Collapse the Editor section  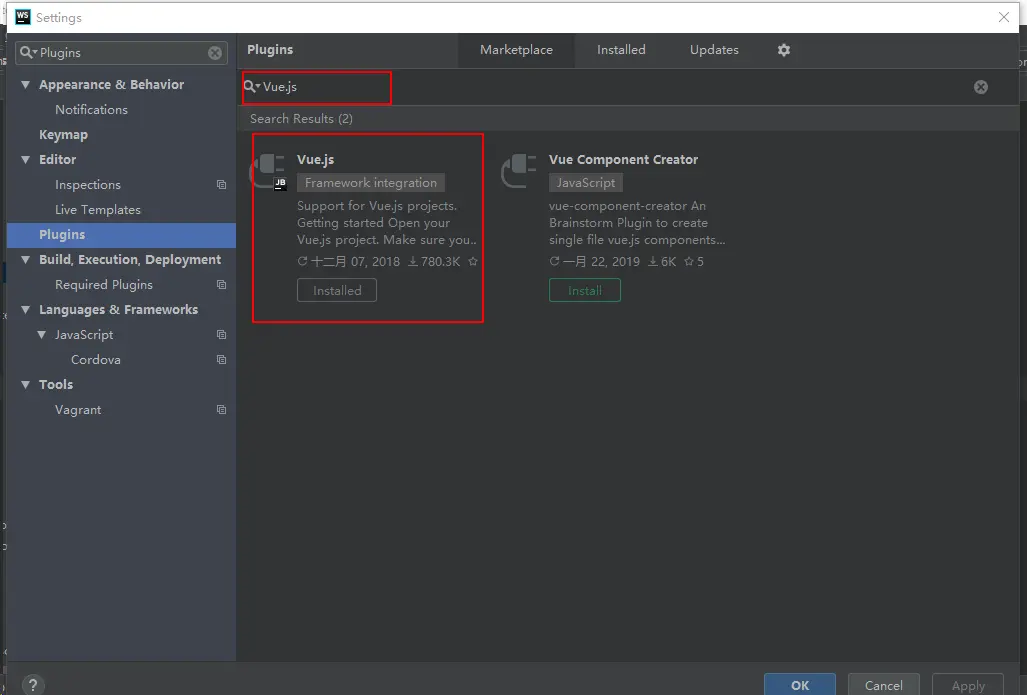[26, 160]
